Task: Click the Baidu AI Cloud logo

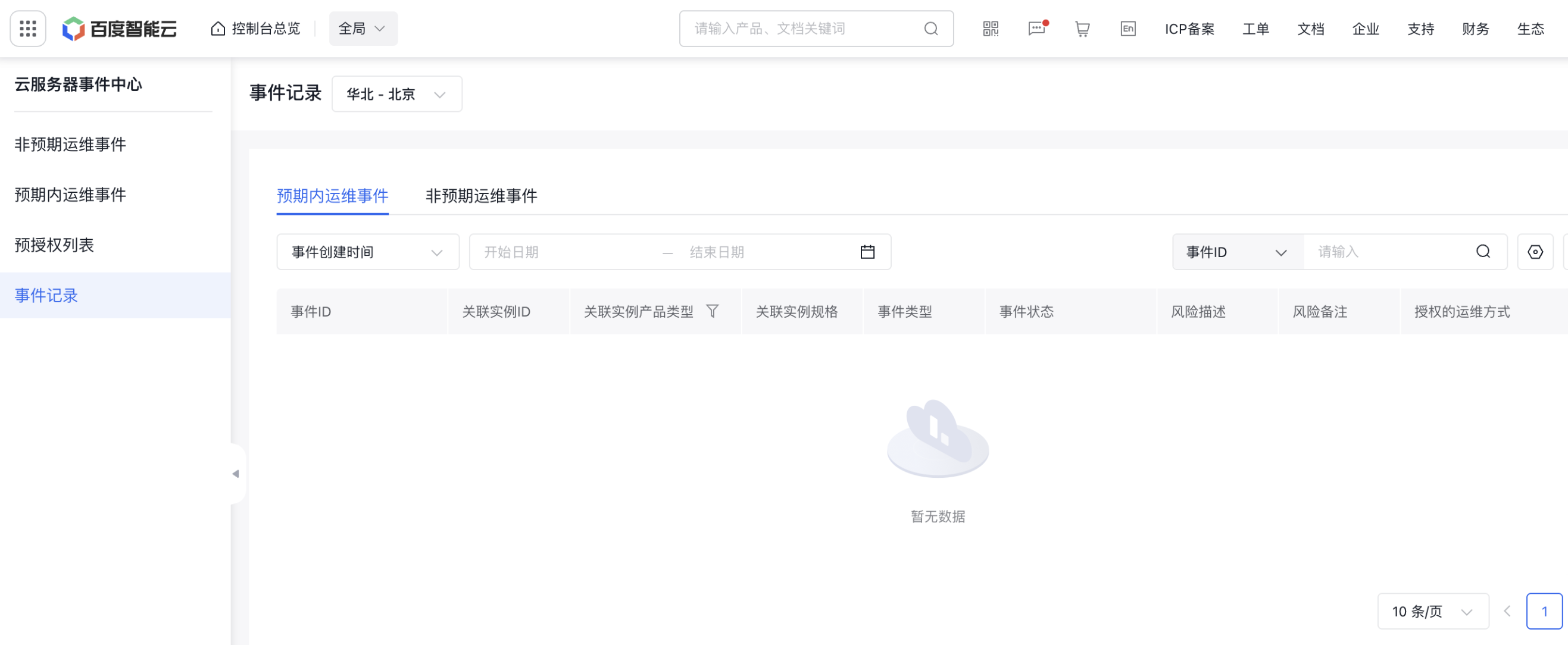Action: [120, 29]
